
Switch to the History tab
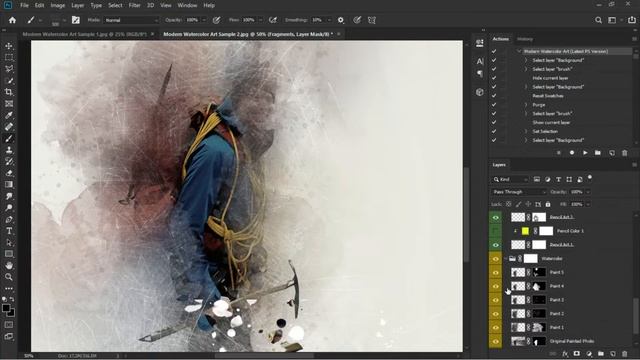[525, 39]
